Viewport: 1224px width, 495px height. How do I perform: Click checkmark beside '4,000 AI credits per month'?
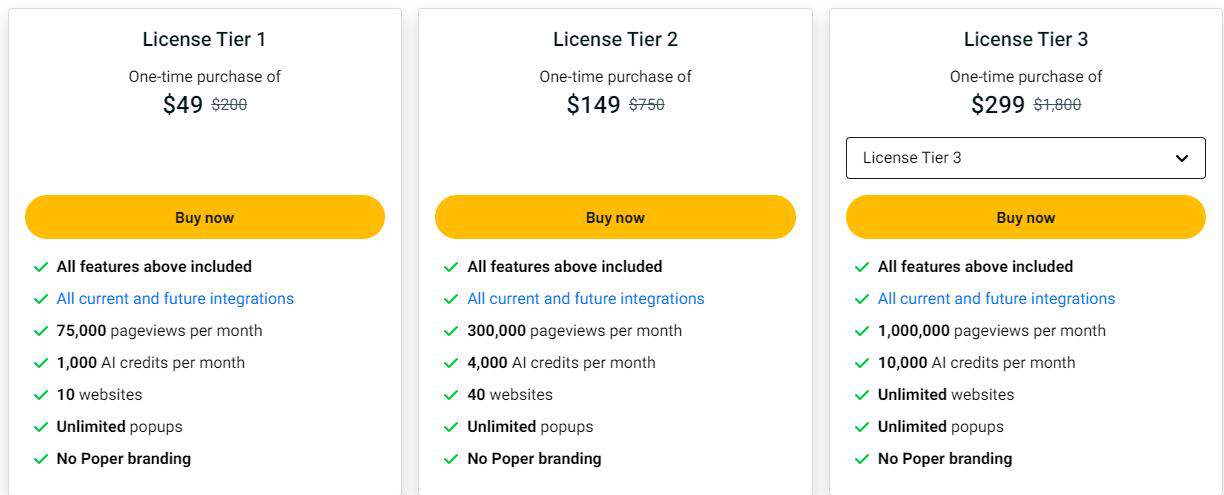[451, 363]
